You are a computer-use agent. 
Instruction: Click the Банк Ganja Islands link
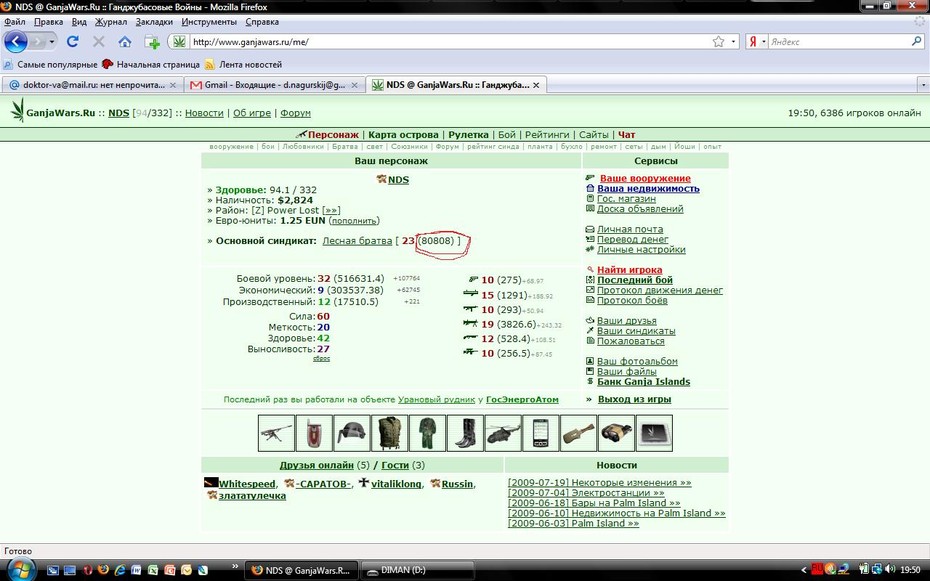(644, 382)
